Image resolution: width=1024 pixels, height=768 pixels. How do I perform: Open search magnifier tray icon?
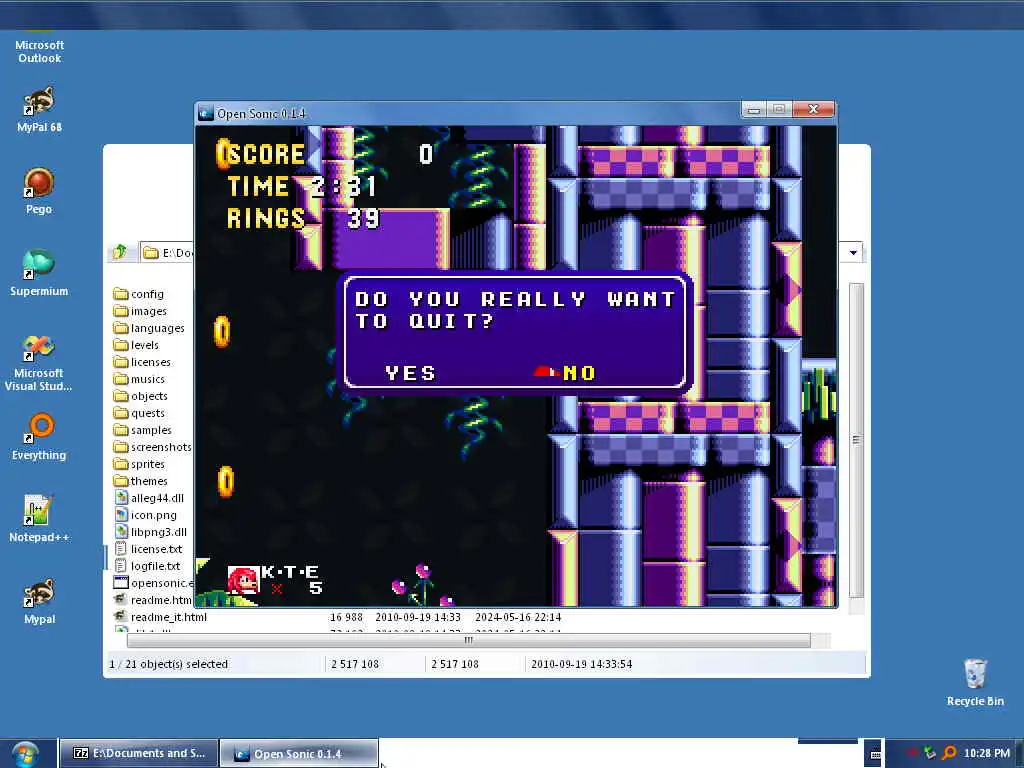tap(950, 753)
